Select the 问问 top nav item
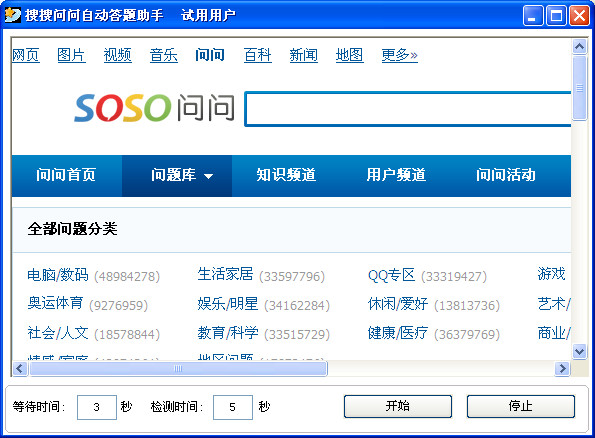Image resolution: width=595 pixels, height=438 pixels. tap(210, 55)
